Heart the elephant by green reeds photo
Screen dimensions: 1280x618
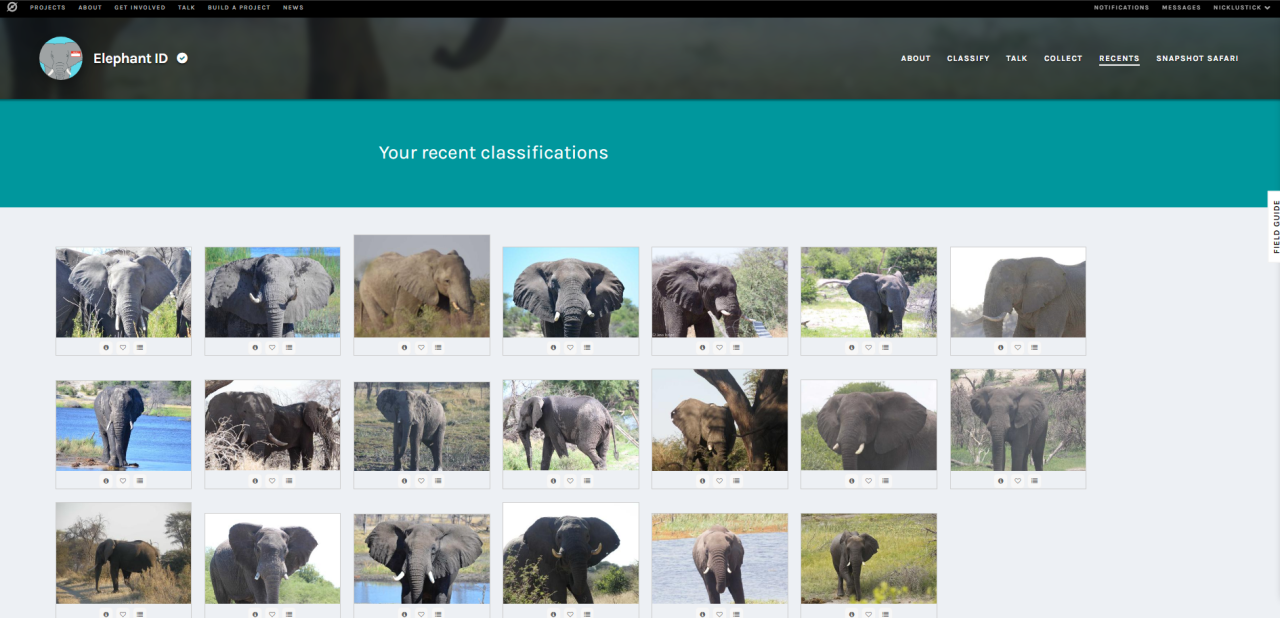point(272,347)
